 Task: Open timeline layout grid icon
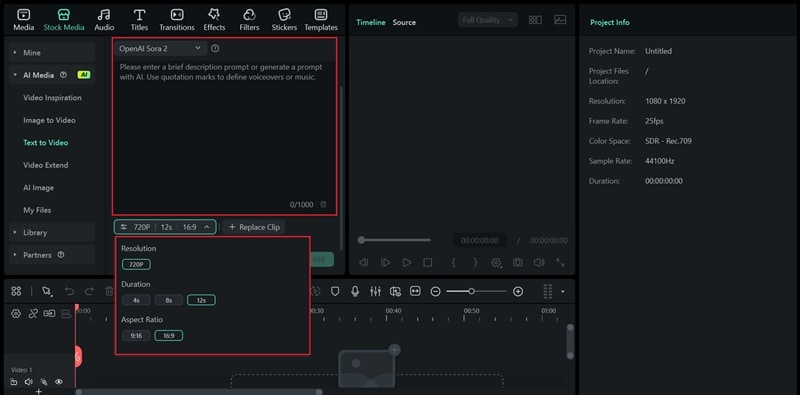point(16,291)
